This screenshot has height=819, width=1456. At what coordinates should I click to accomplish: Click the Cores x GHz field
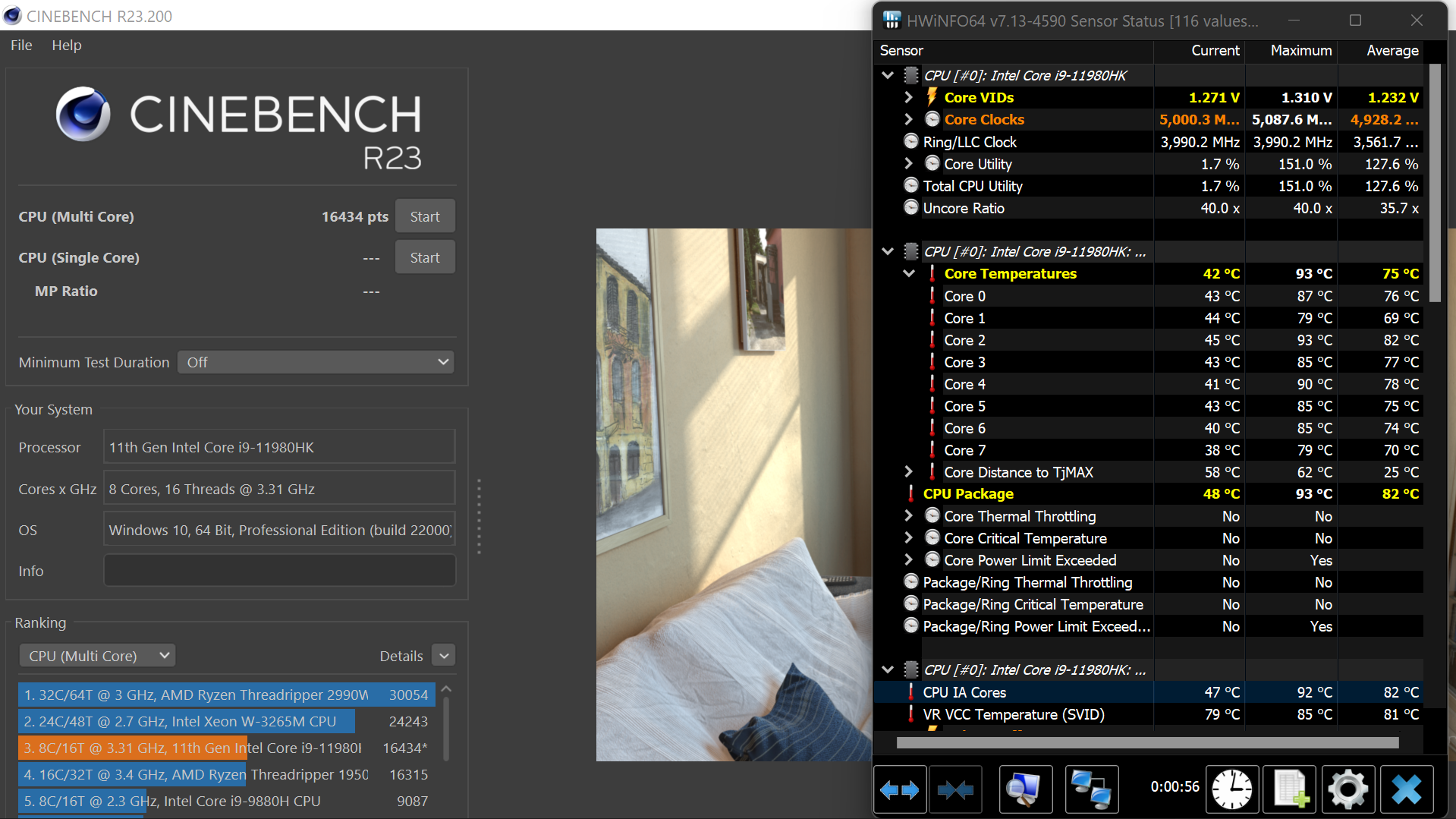click(x=279, y=489)
